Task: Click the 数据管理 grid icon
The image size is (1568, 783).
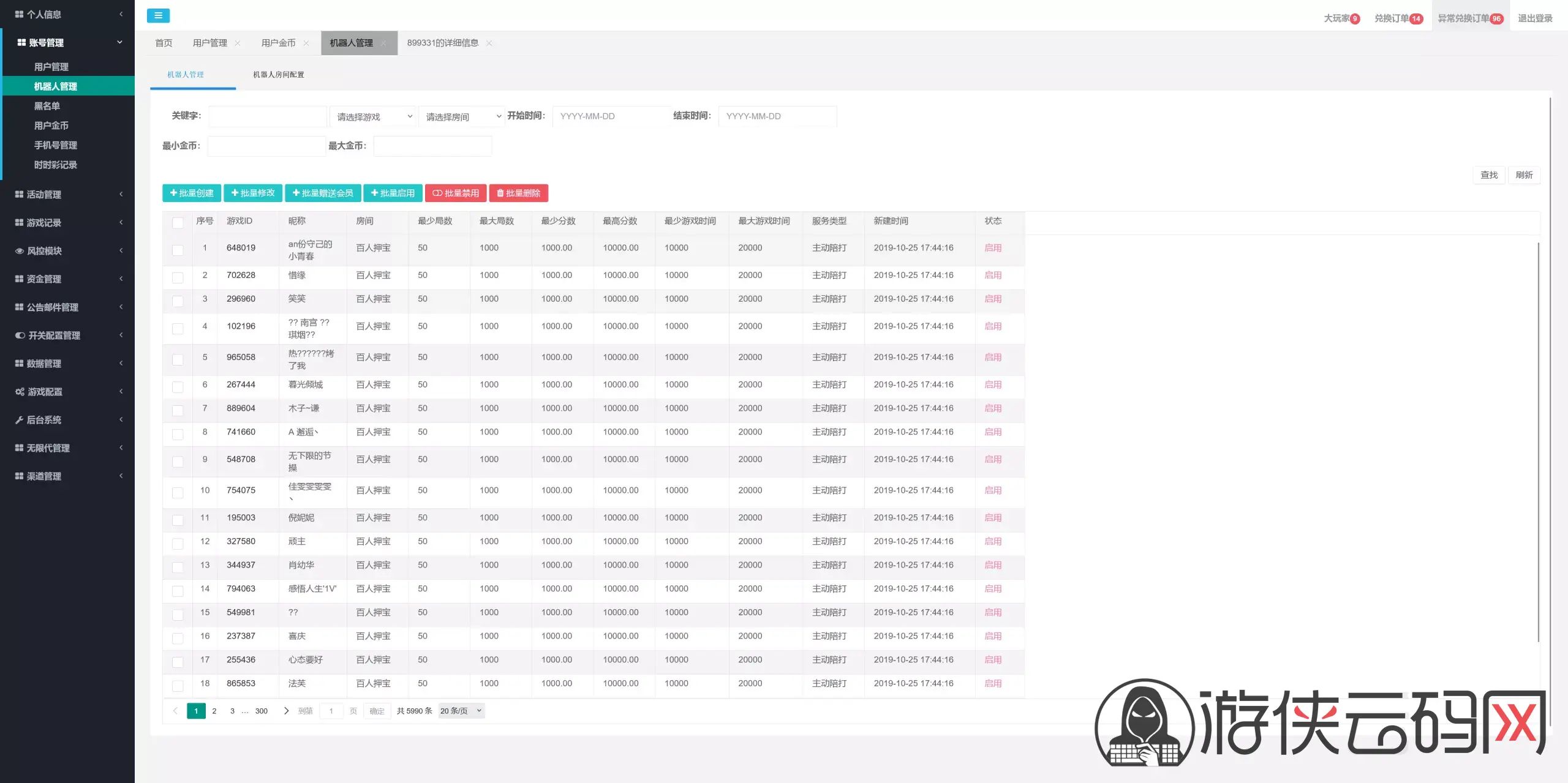Action: (x=19, y=364)
